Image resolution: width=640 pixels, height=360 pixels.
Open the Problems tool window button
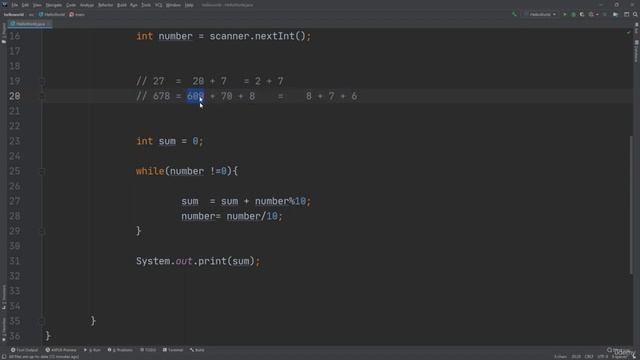click(x=120, y=350)
